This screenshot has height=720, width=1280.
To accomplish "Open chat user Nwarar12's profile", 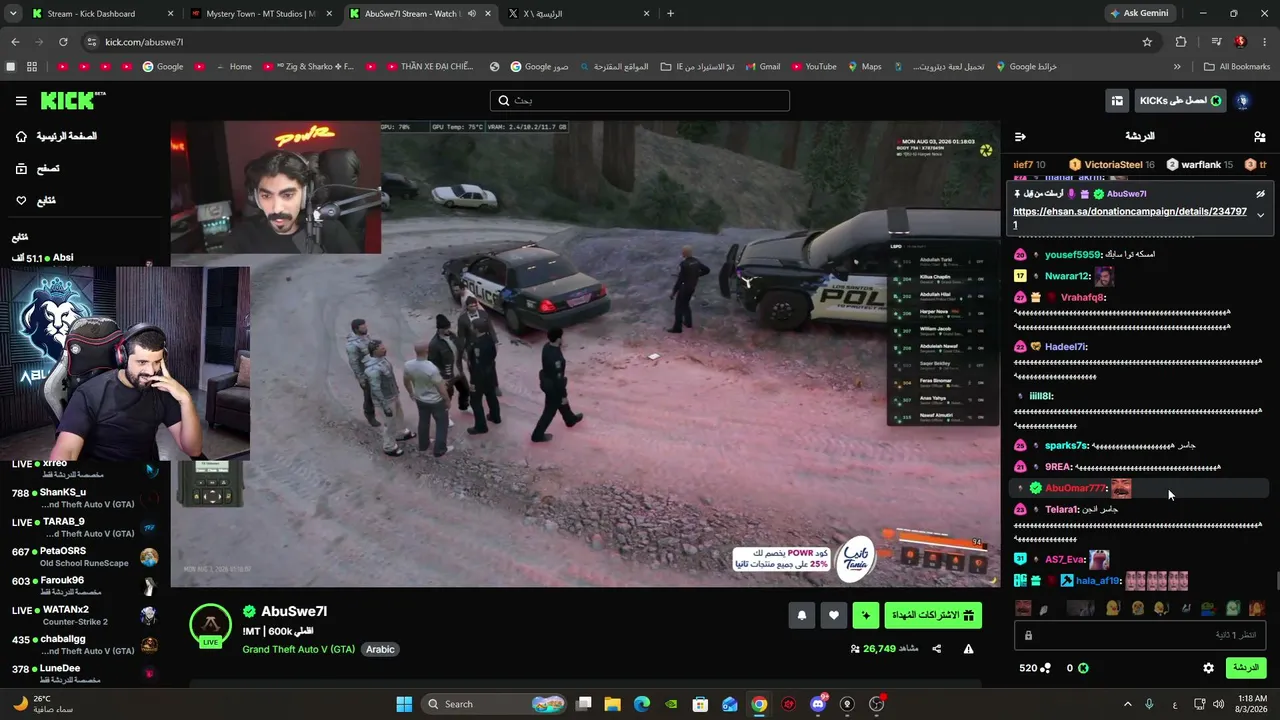I will click(1067, 276).
